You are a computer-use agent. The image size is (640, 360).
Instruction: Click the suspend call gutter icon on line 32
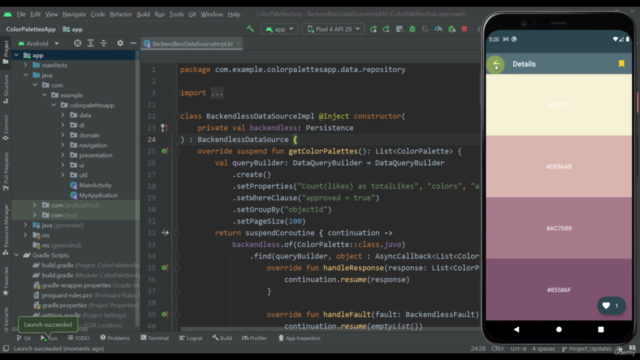[165, 233]
